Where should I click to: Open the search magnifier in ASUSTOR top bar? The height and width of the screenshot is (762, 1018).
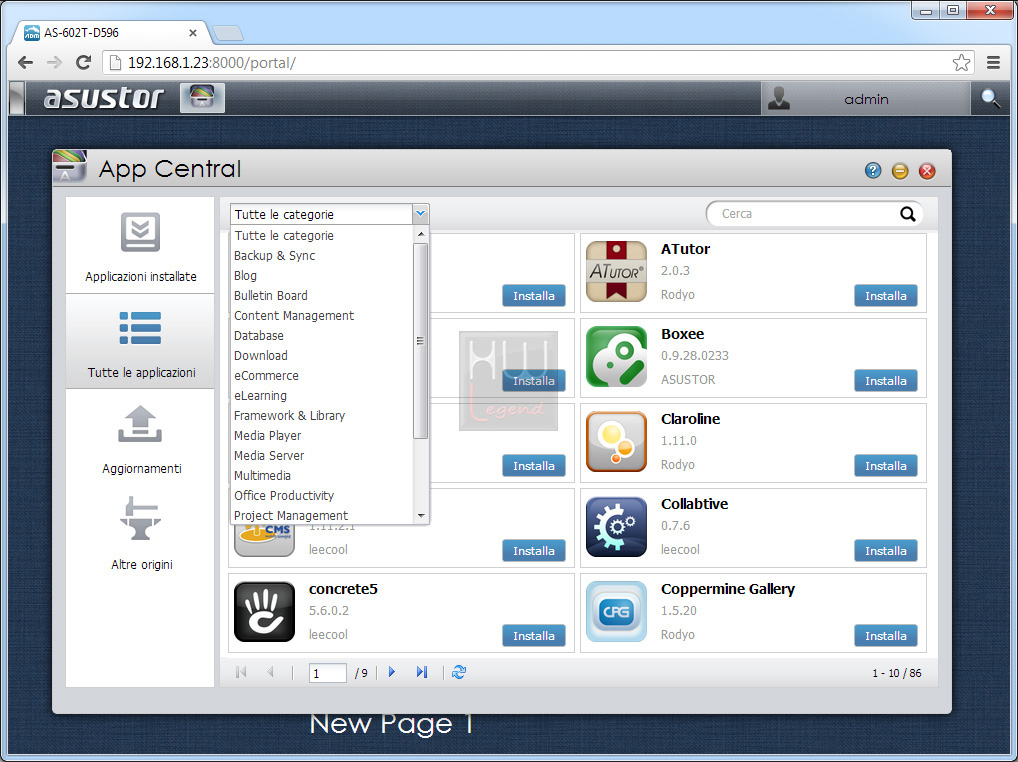click(990, 99)
